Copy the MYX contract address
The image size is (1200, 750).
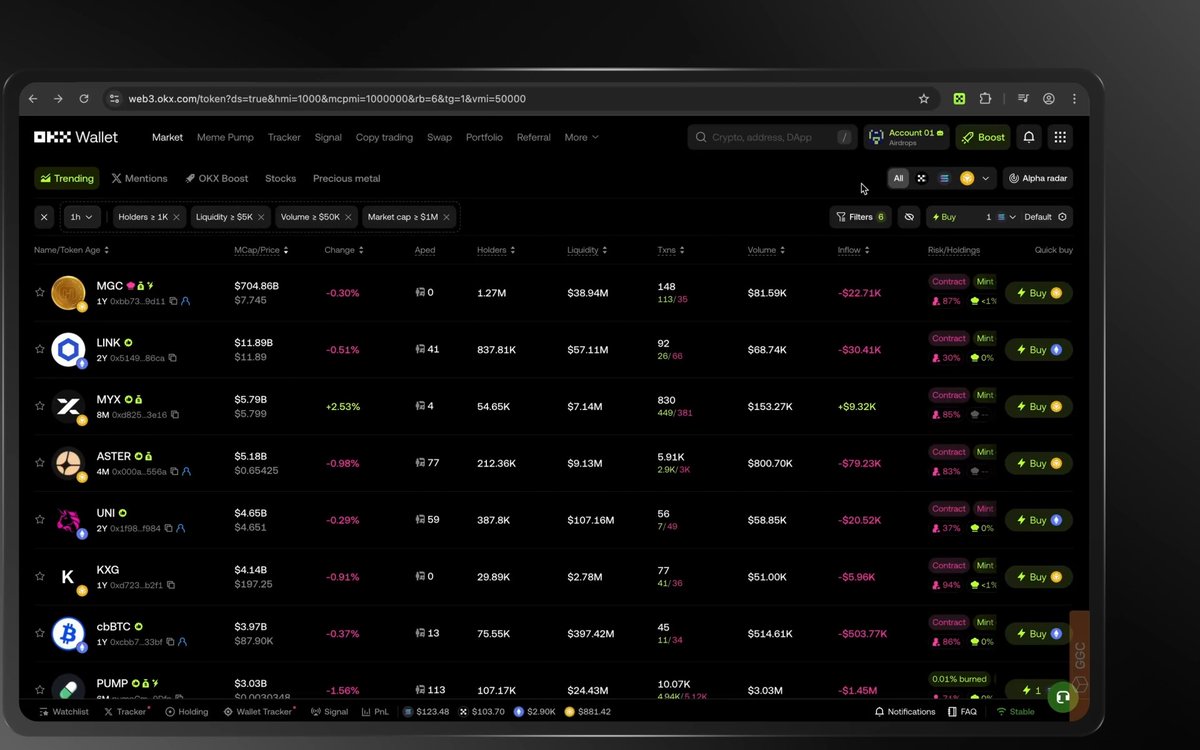pos(175,415)
